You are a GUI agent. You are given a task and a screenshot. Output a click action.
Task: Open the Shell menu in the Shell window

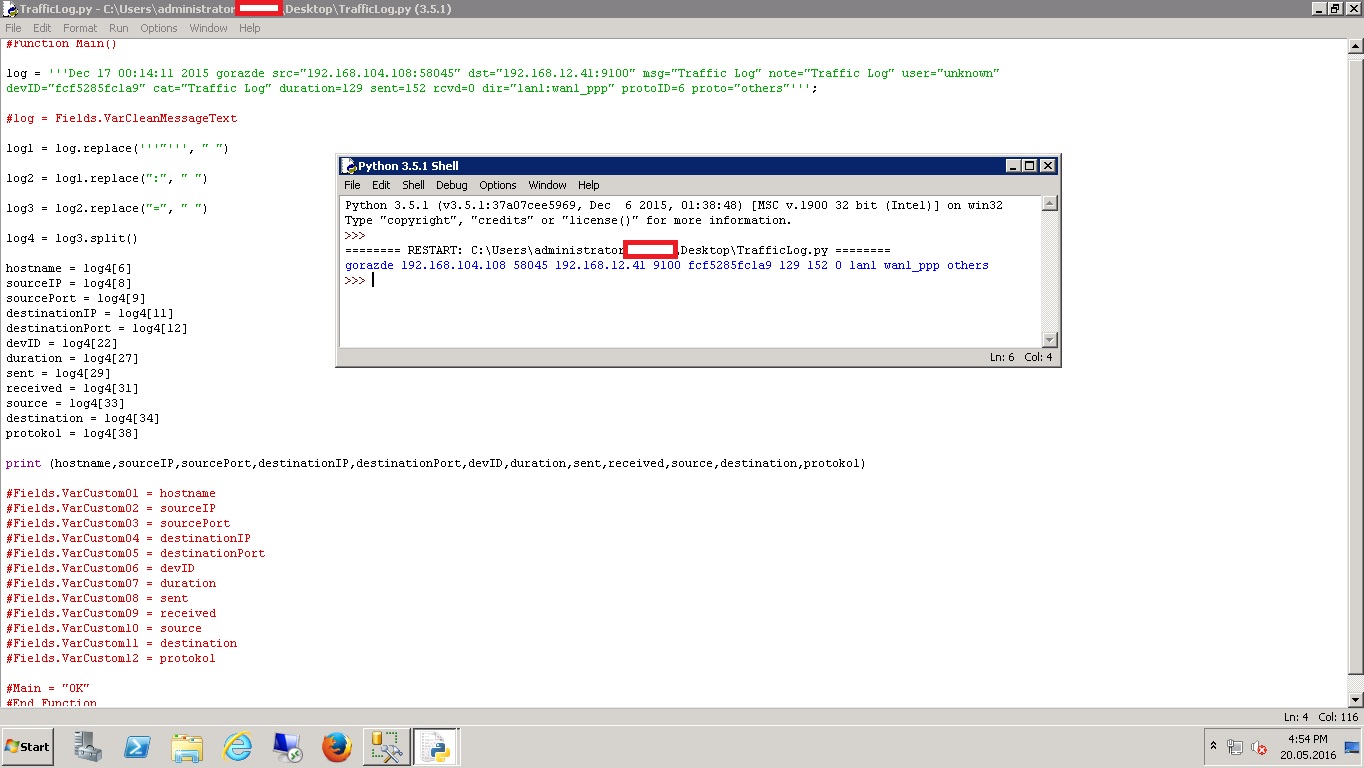pyautogui.click(x=413, y=184)
